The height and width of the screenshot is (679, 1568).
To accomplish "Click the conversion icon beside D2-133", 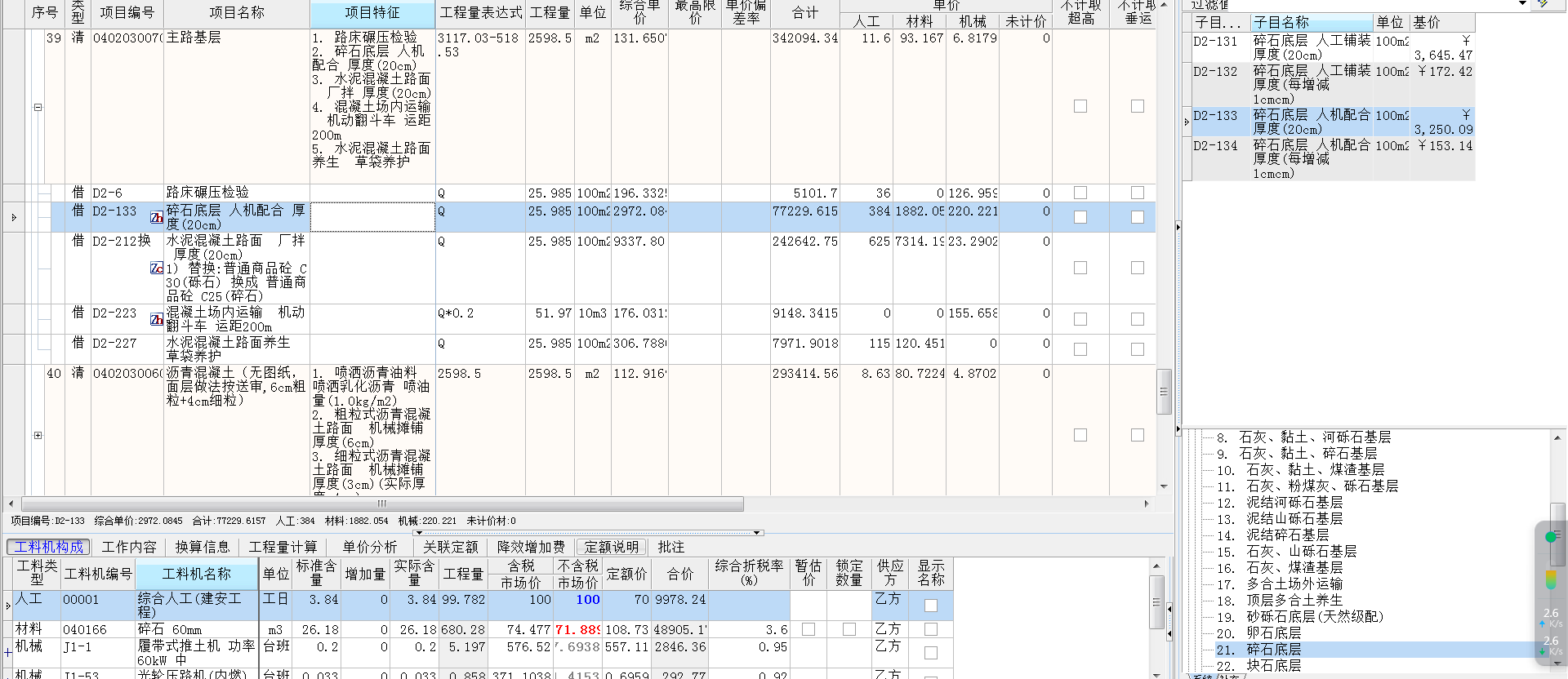I will click(156, 217).
